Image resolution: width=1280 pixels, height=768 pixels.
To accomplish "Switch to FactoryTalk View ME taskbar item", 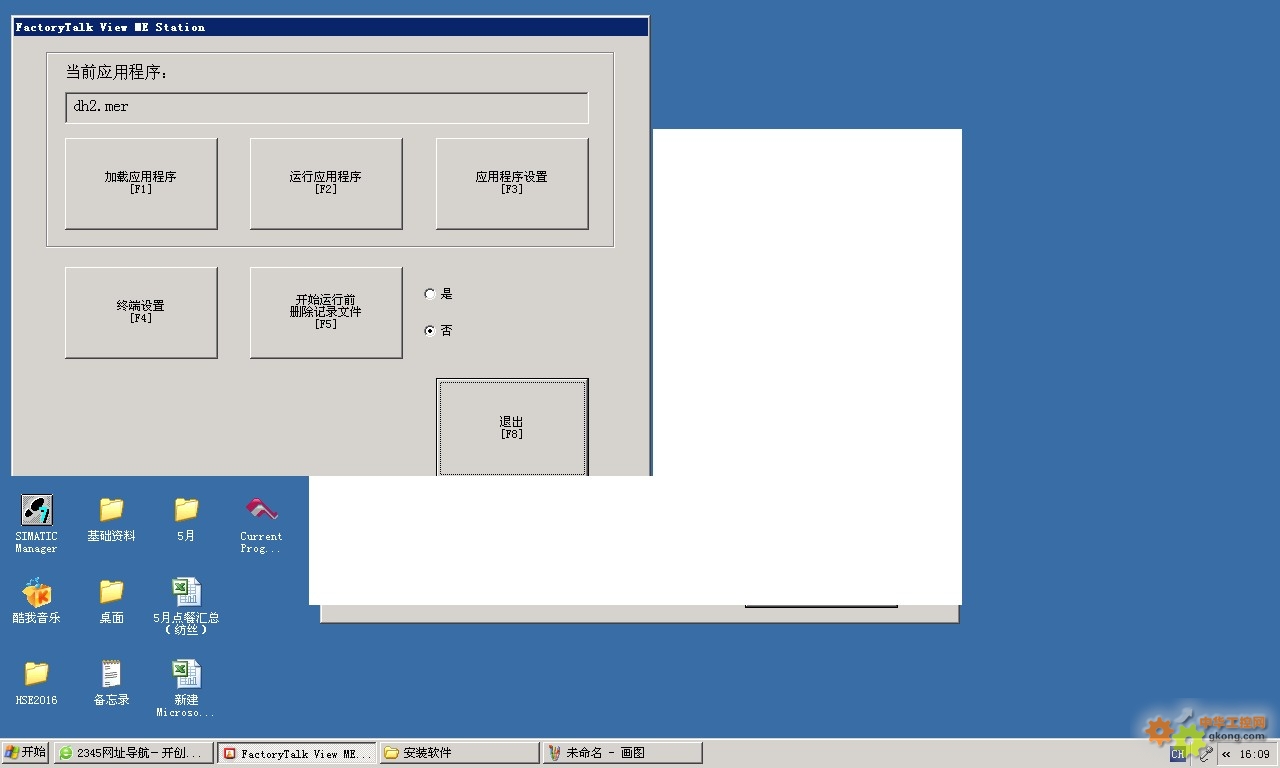I will tap(297, 753).
